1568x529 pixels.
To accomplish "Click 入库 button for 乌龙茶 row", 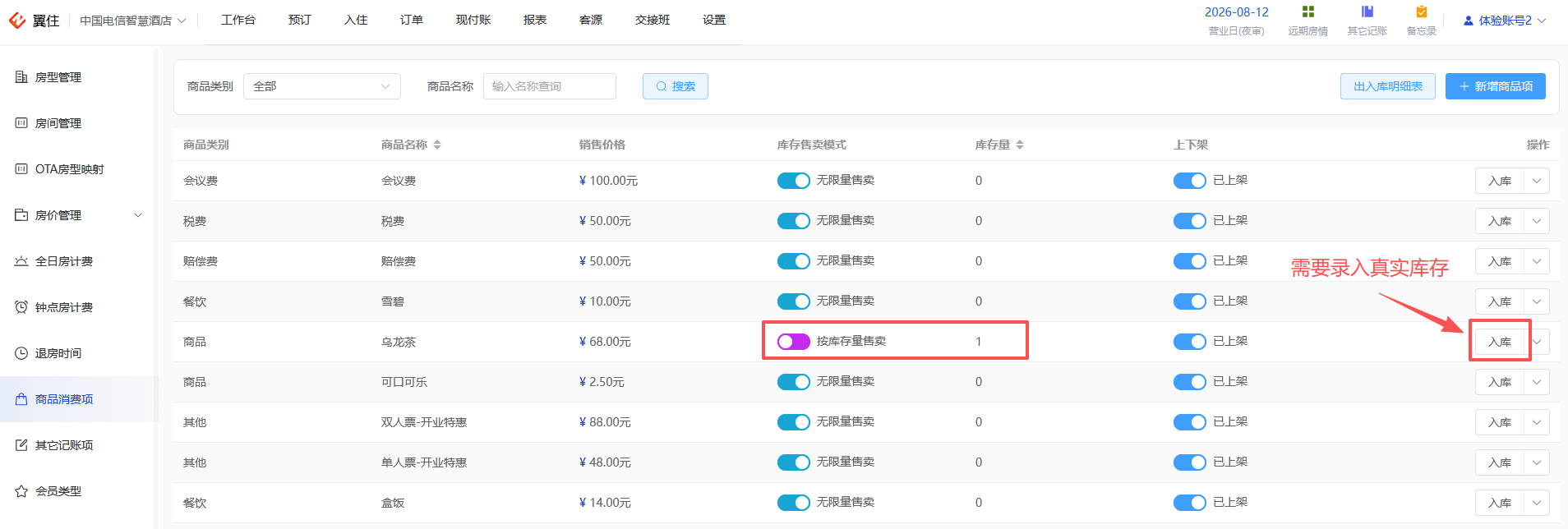I will [x=1500, y=342].
